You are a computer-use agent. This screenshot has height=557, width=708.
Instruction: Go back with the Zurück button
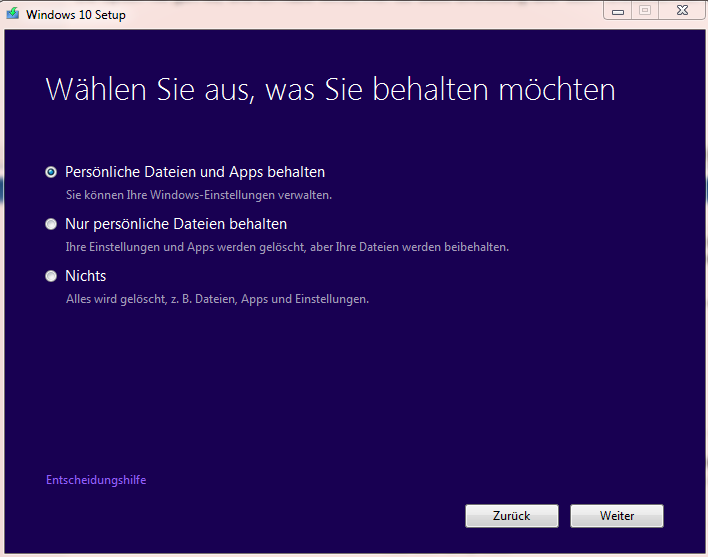[512, 516]
